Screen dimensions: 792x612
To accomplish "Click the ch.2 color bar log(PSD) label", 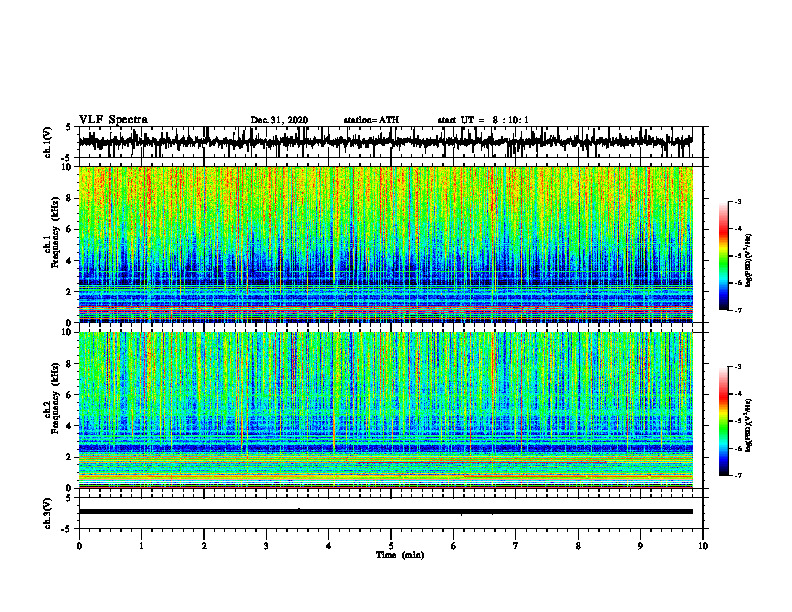I will pos(750,424).
